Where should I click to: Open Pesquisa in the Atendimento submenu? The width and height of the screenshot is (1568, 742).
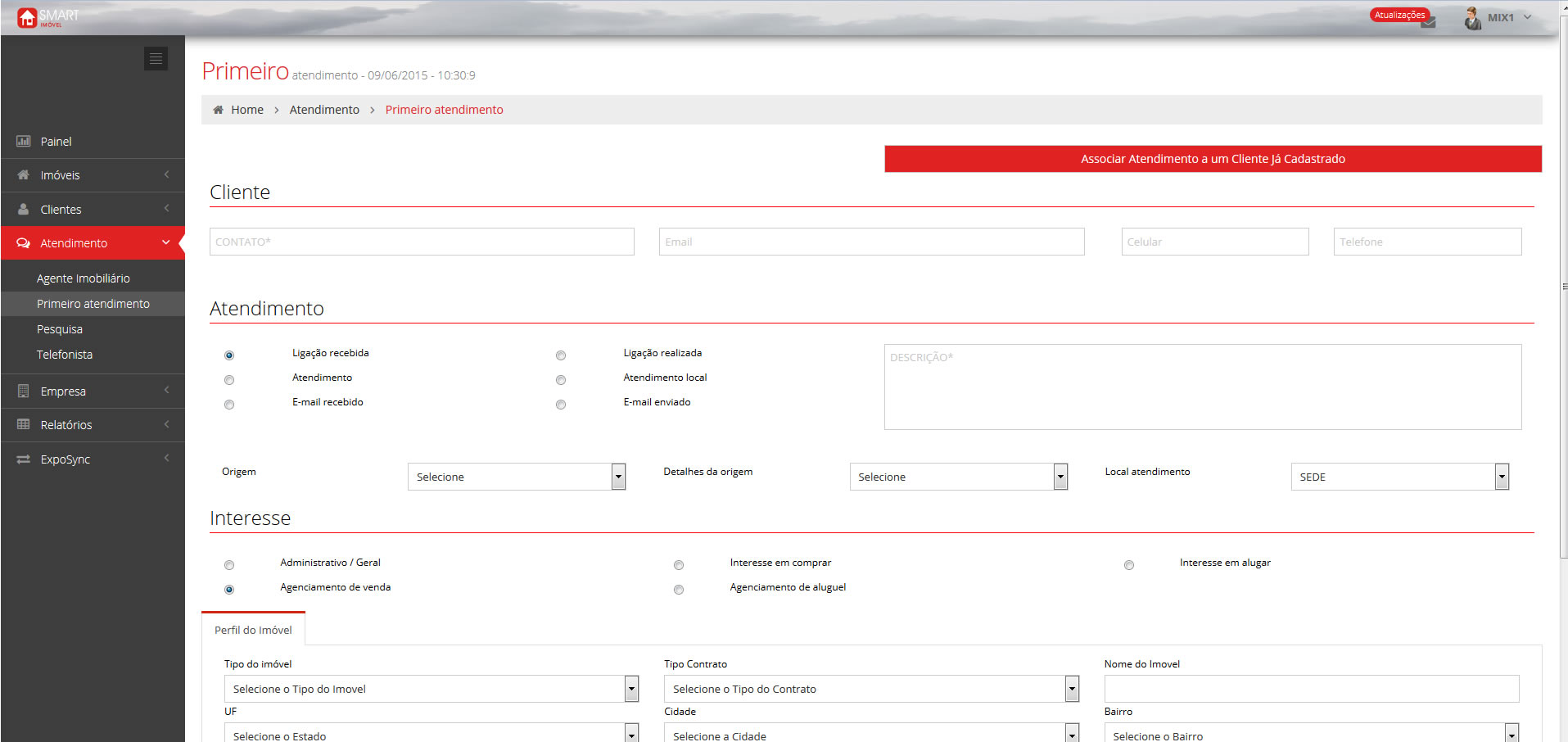pyautogui.click(x=60, y=329)
